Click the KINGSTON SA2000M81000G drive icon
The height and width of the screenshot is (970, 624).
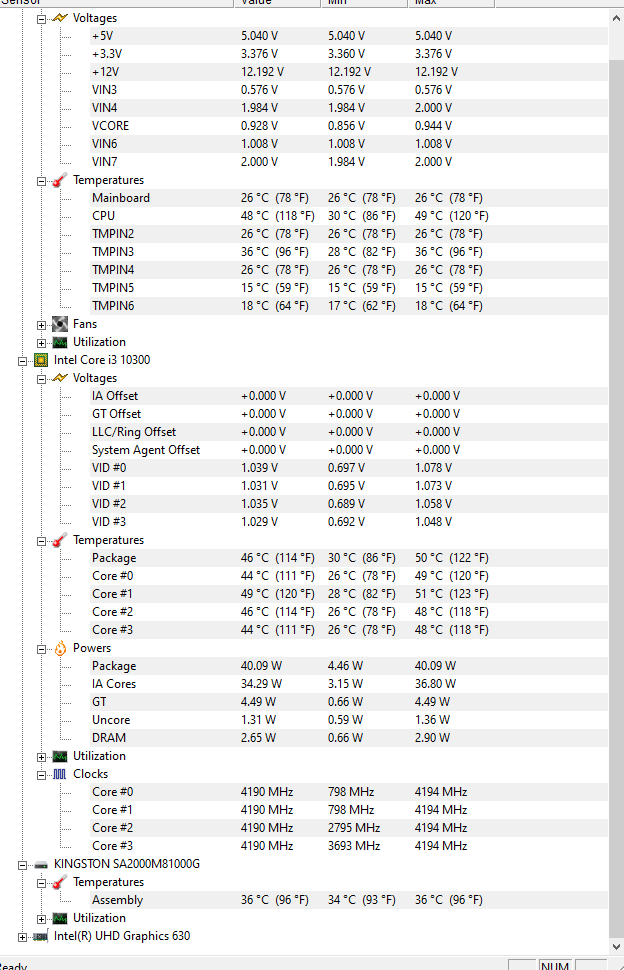[x=41, y=864]
